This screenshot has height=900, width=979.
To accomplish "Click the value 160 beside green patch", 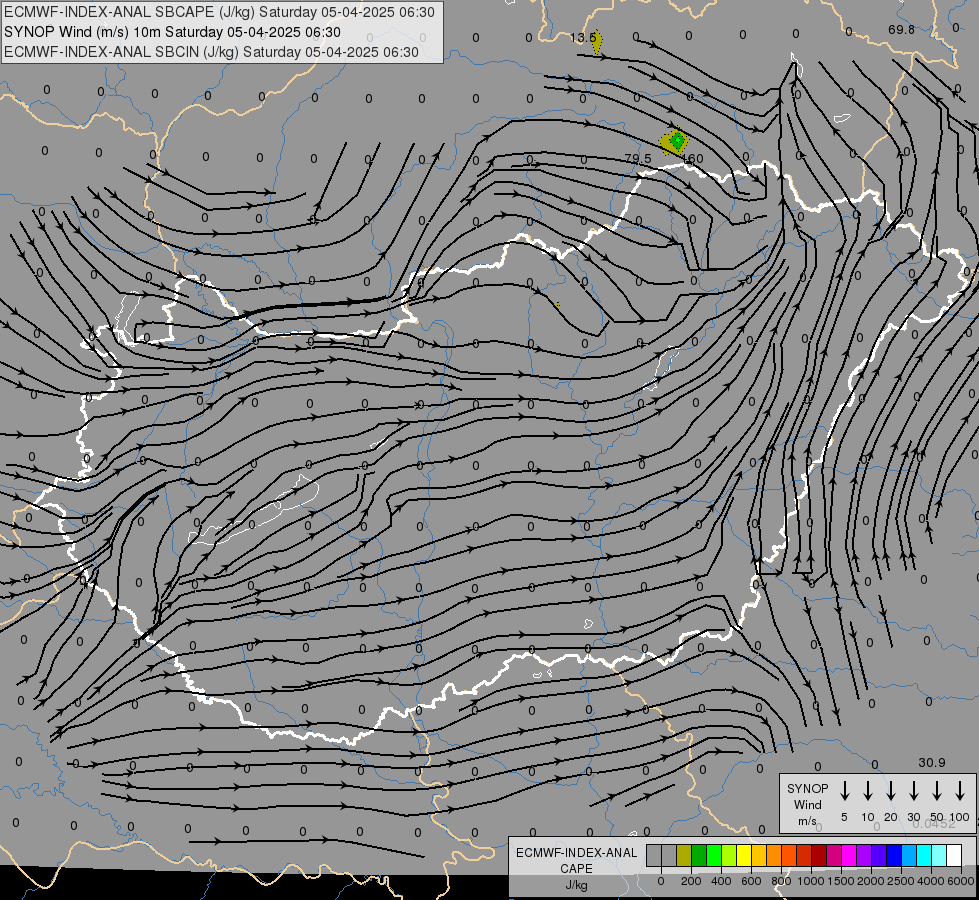I will tap(693, 159).
